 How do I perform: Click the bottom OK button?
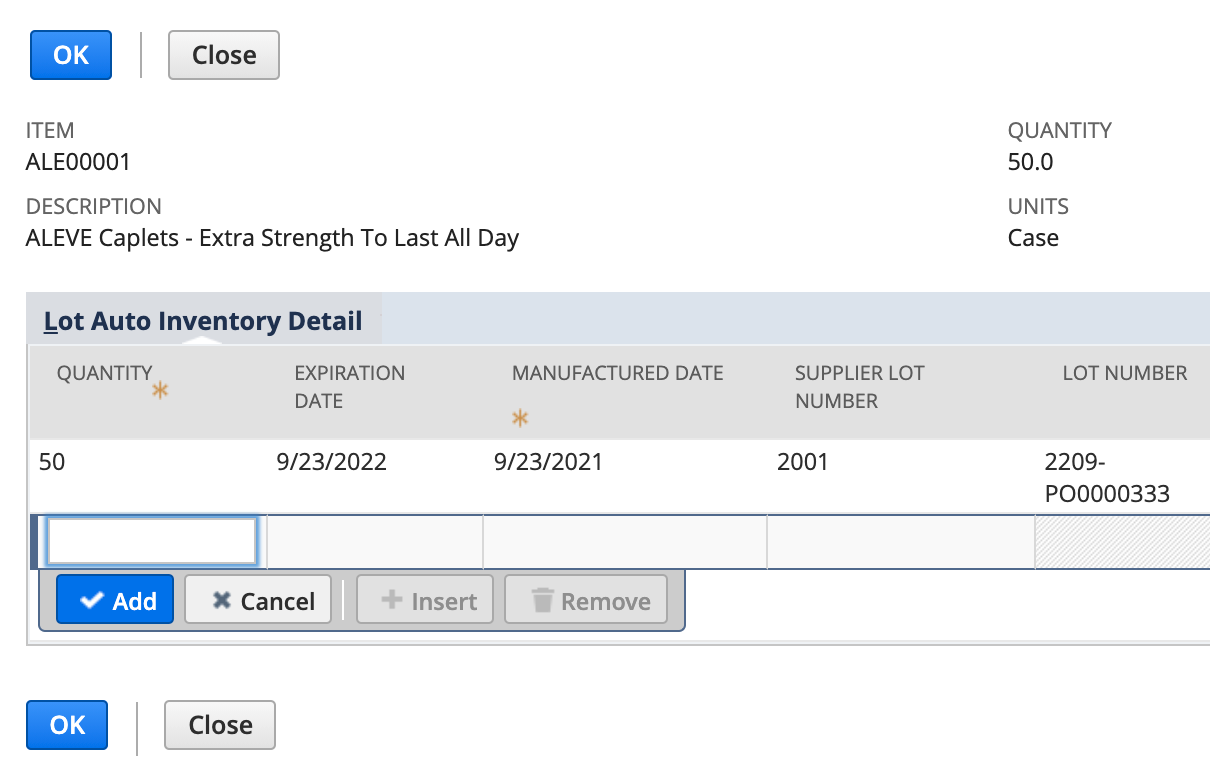(x=67, y=725)
